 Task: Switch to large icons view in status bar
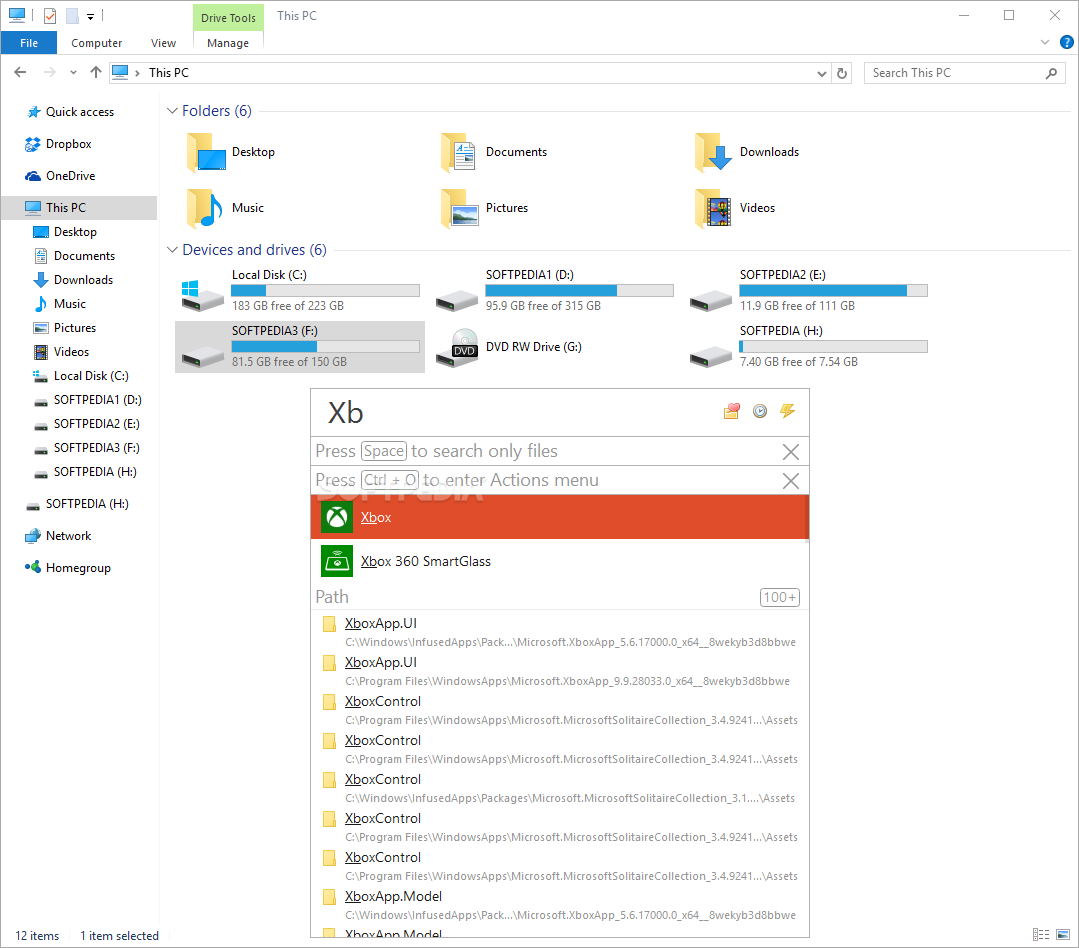click(1063, 935)
